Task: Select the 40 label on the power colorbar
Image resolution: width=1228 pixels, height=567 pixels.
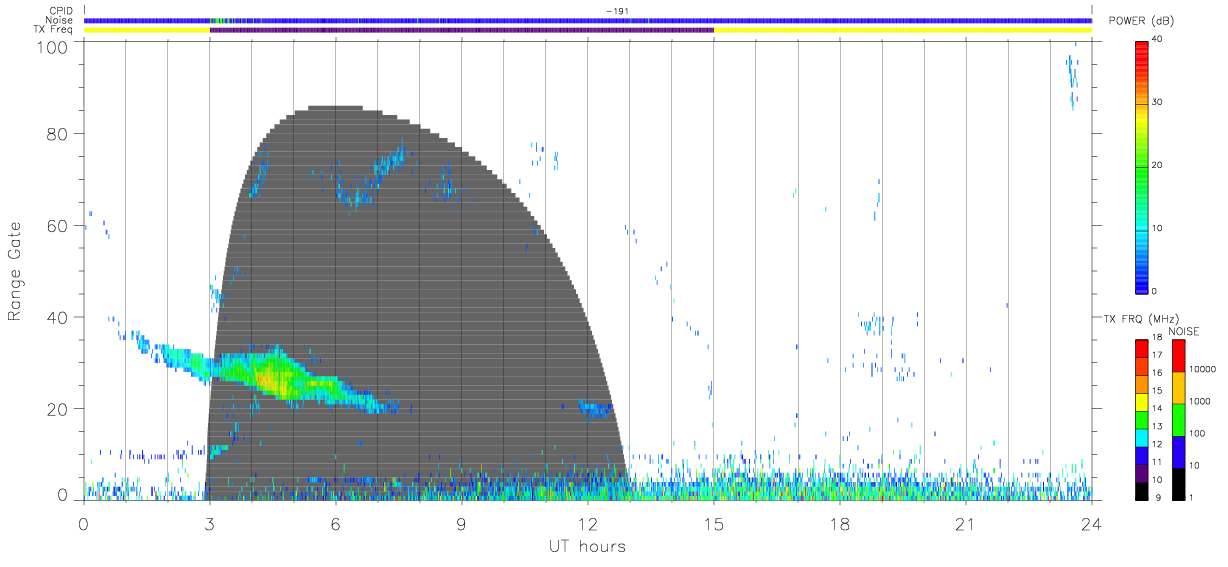Action: click(1158, 38)
